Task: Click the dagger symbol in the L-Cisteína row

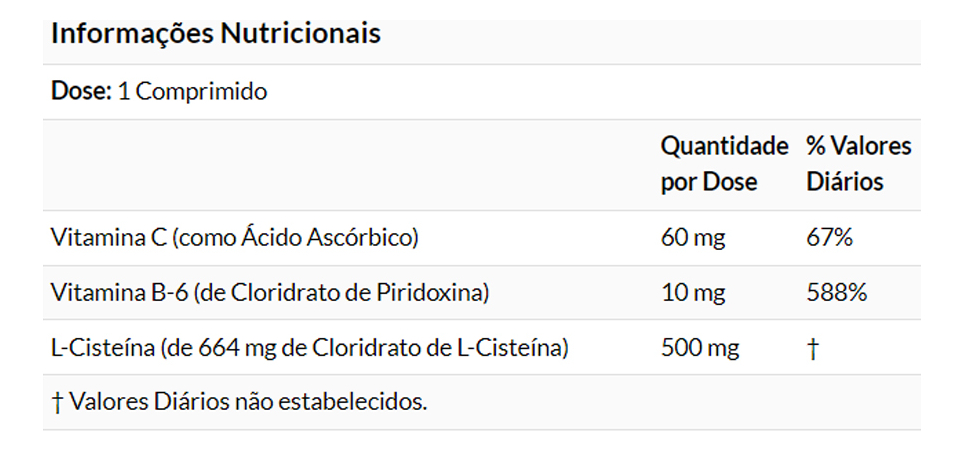Action: pos(812,348)
